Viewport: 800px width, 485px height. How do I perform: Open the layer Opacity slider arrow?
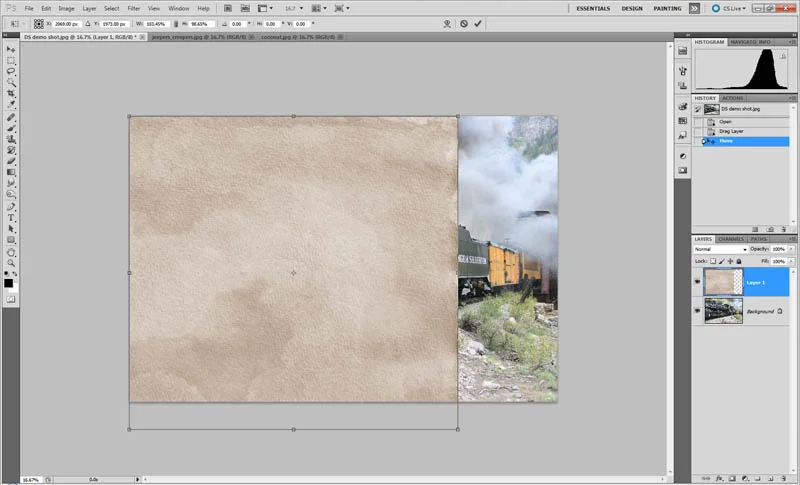(x=791, y=249)
